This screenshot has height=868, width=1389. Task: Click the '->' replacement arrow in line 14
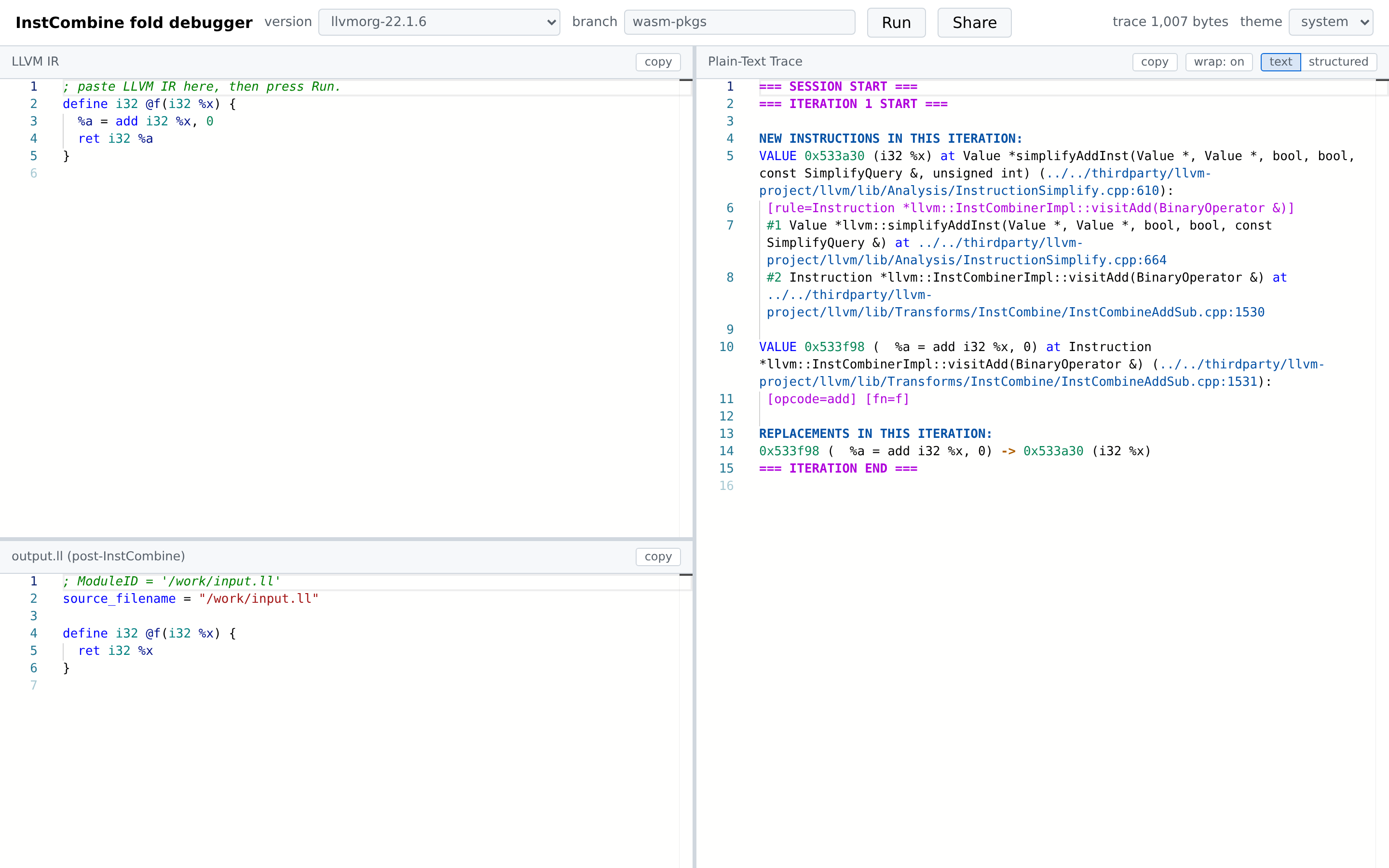point(1008,451)
